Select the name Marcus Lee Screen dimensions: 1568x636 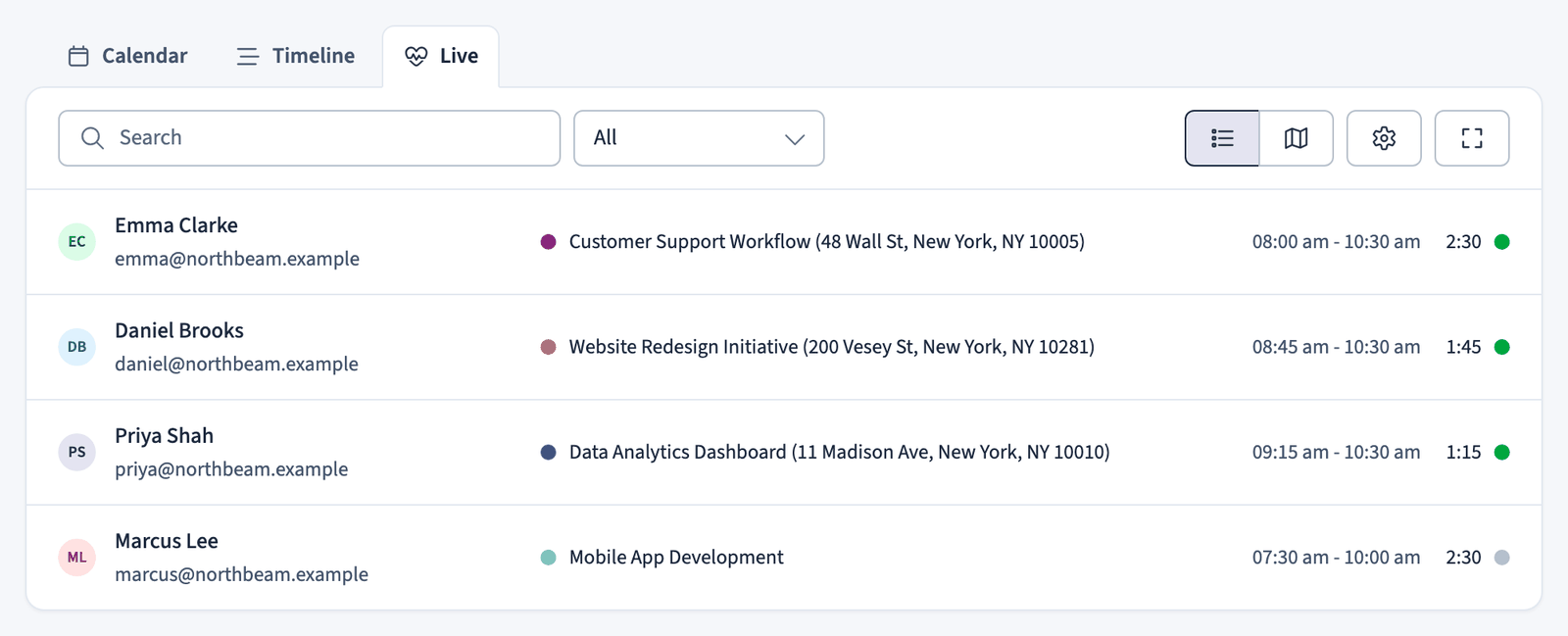click(167, 541)
